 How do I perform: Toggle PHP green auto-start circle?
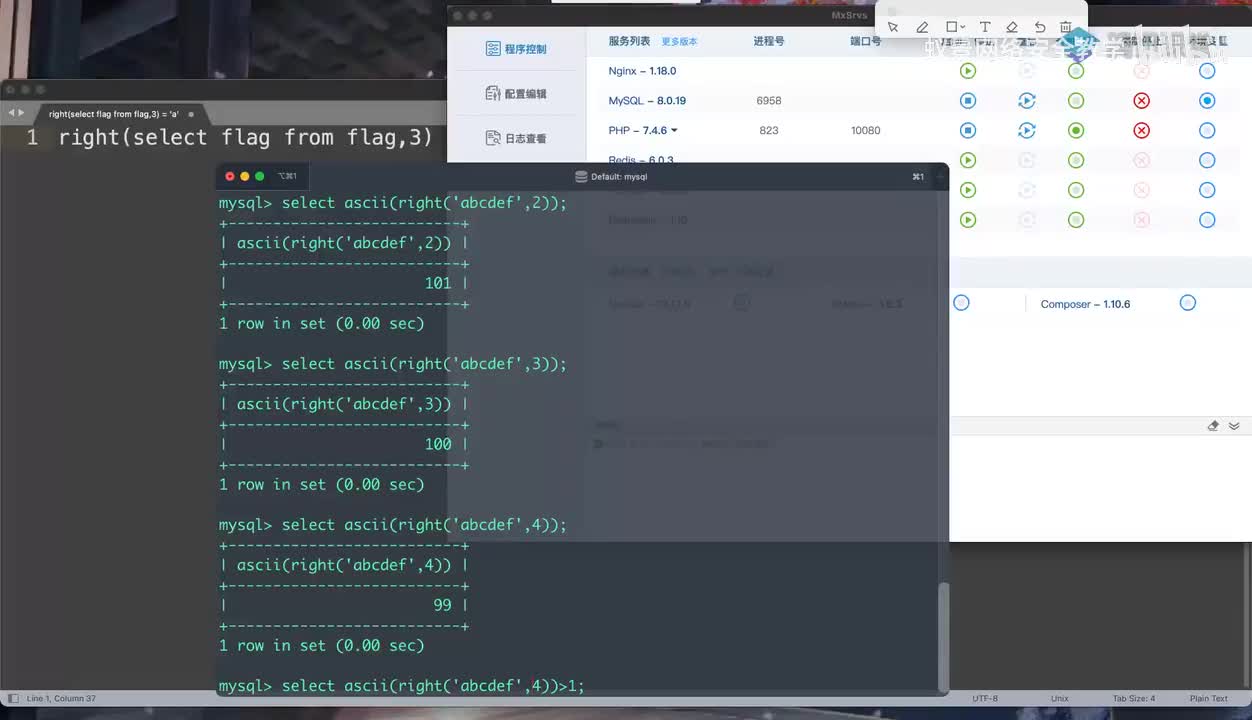click(1076, 130)
